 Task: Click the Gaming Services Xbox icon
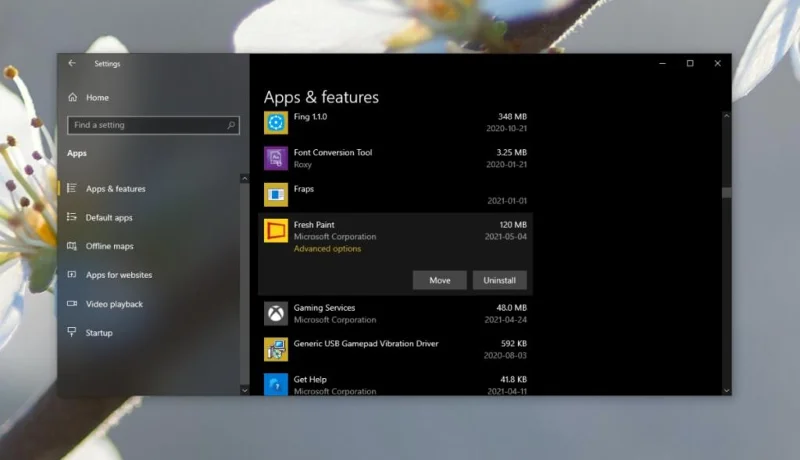(276, 313)
